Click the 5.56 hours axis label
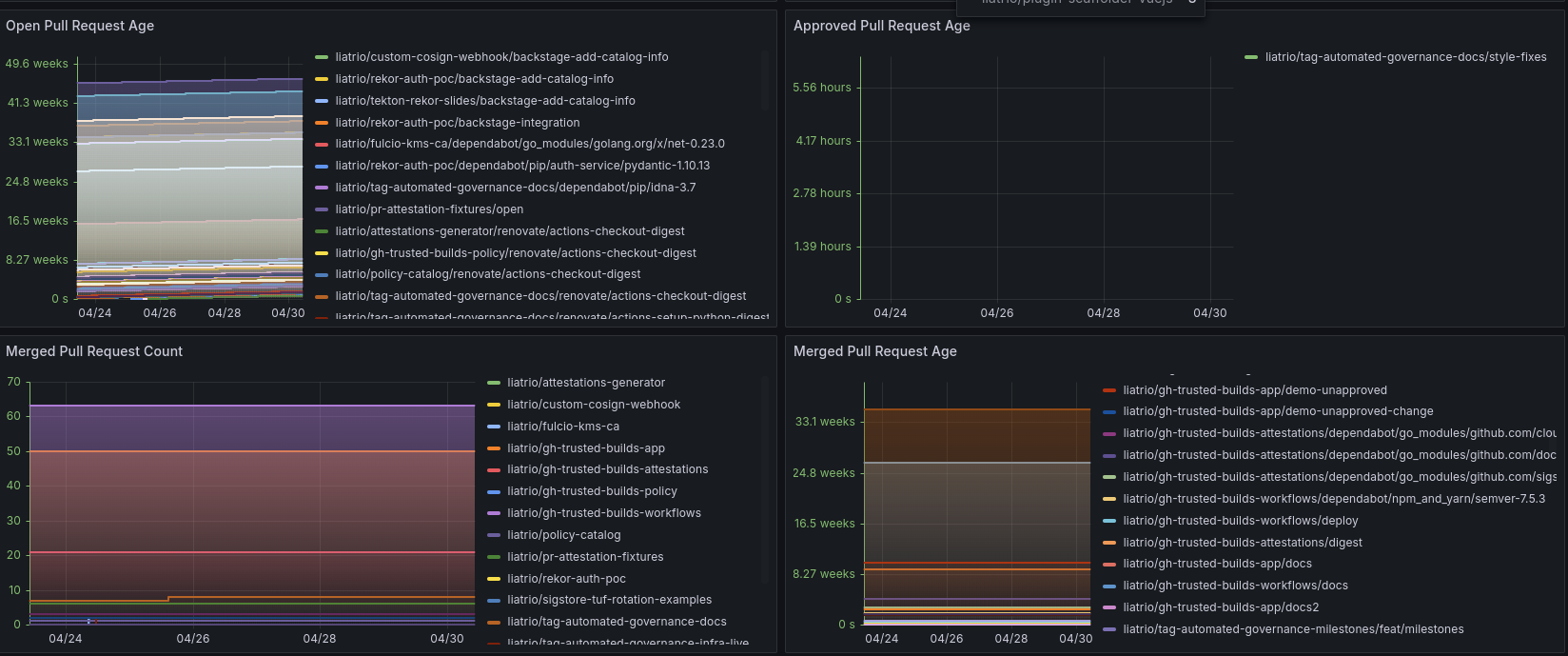The image size is (1568, 656). click(x=822, y=88)
